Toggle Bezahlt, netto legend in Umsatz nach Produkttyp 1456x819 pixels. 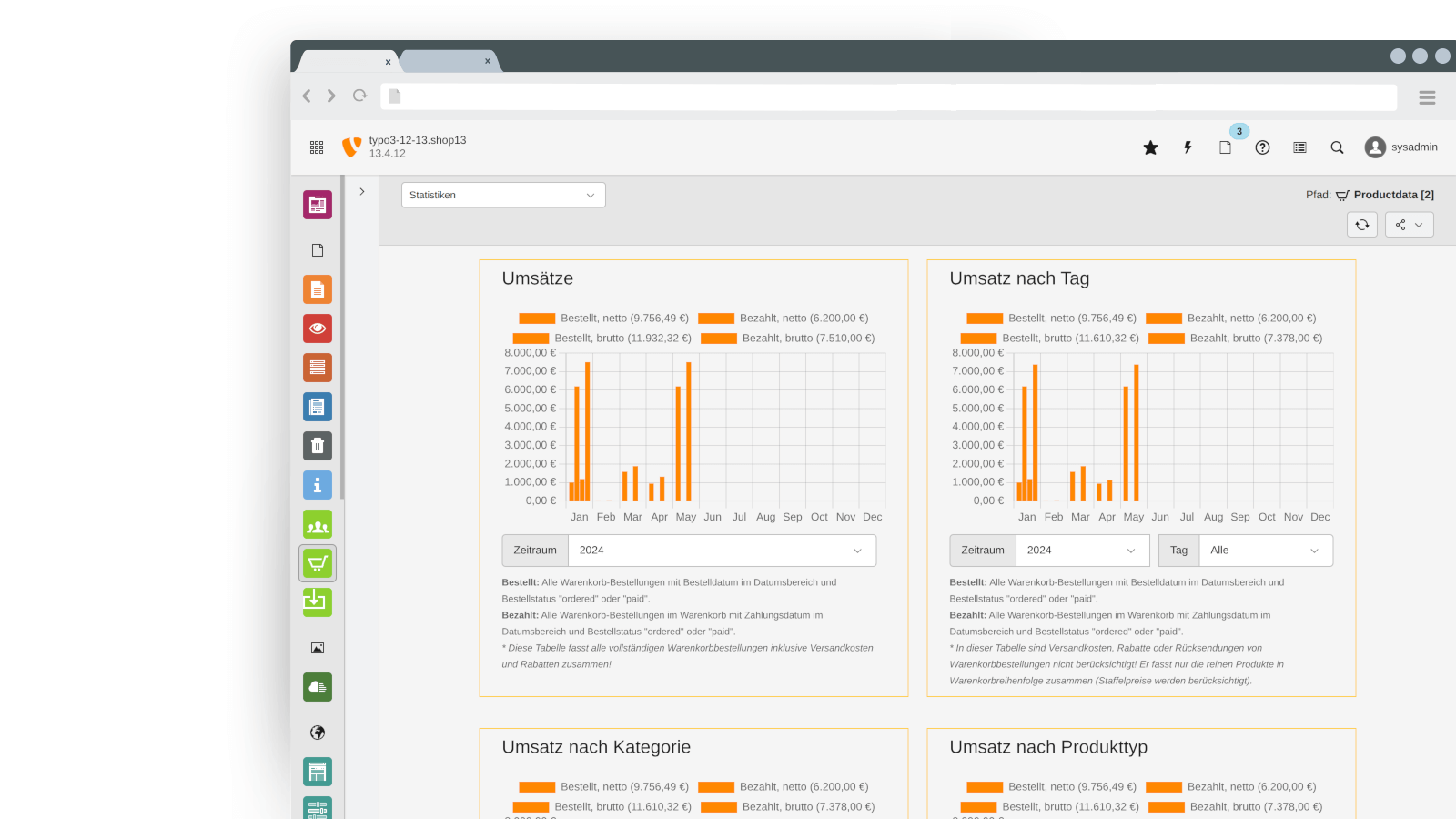[1231, 787]
